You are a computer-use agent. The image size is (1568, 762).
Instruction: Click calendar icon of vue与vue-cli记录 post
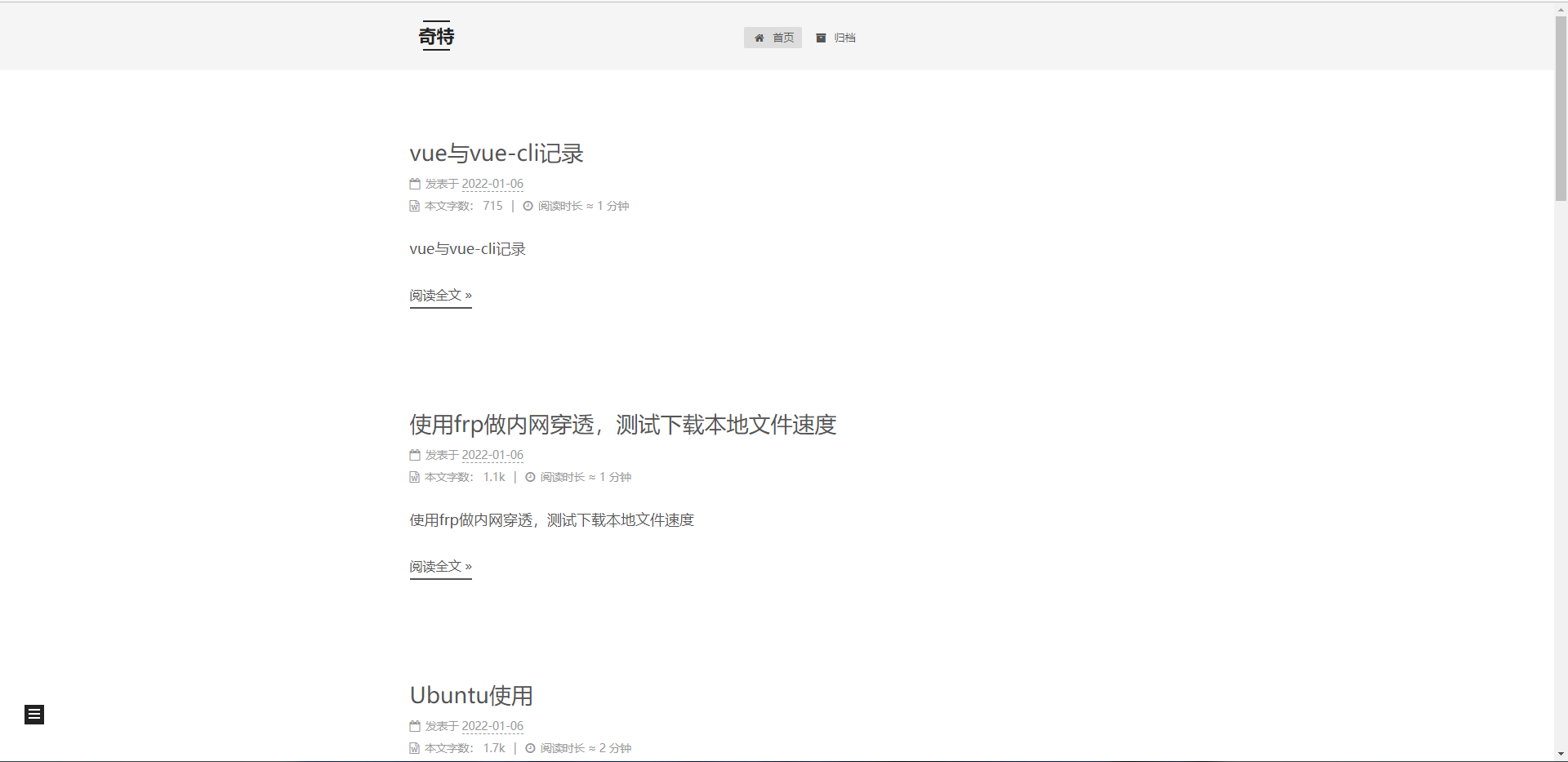(x=415, y=184)
